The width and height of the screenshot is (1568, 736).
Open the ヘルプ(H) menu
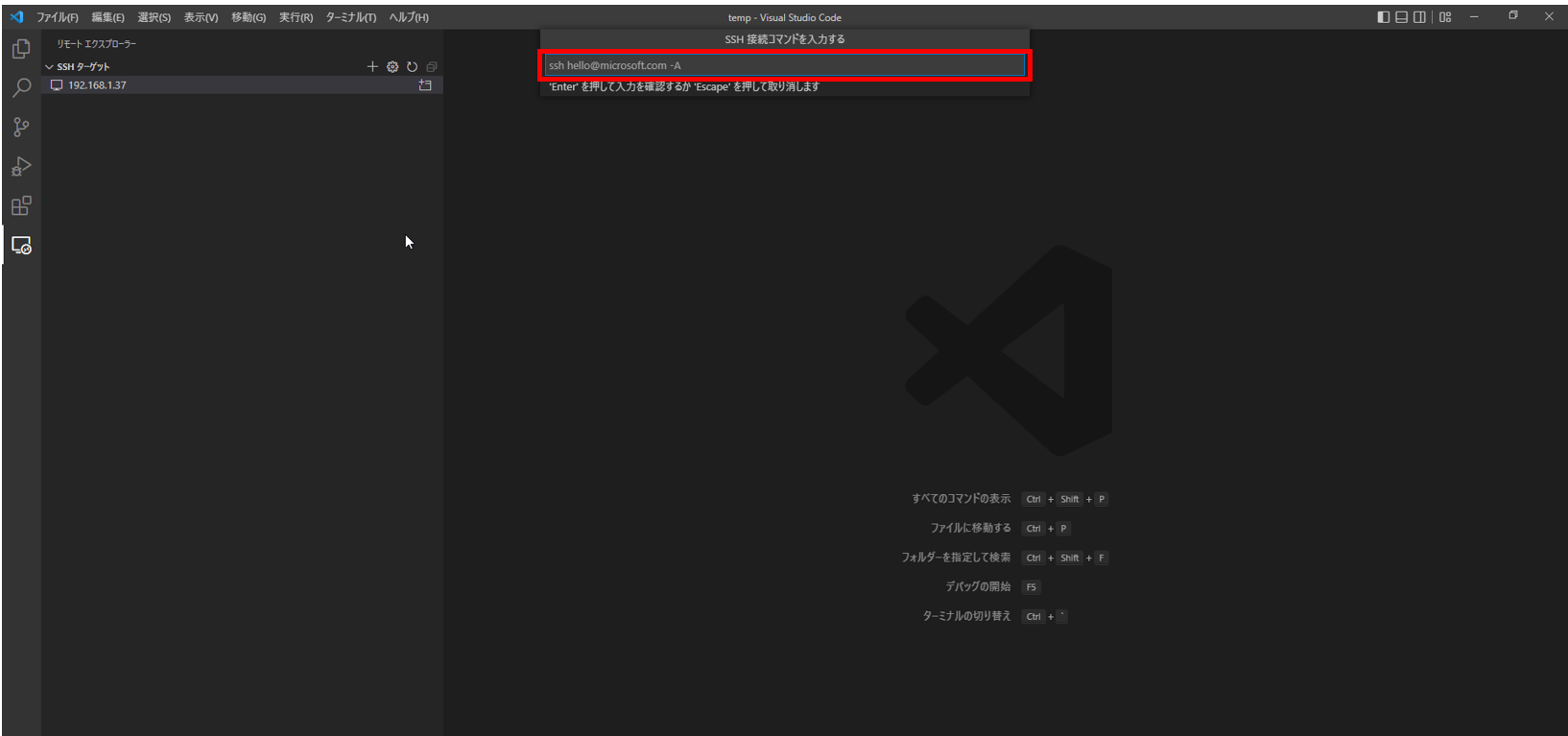click(409, 17)
